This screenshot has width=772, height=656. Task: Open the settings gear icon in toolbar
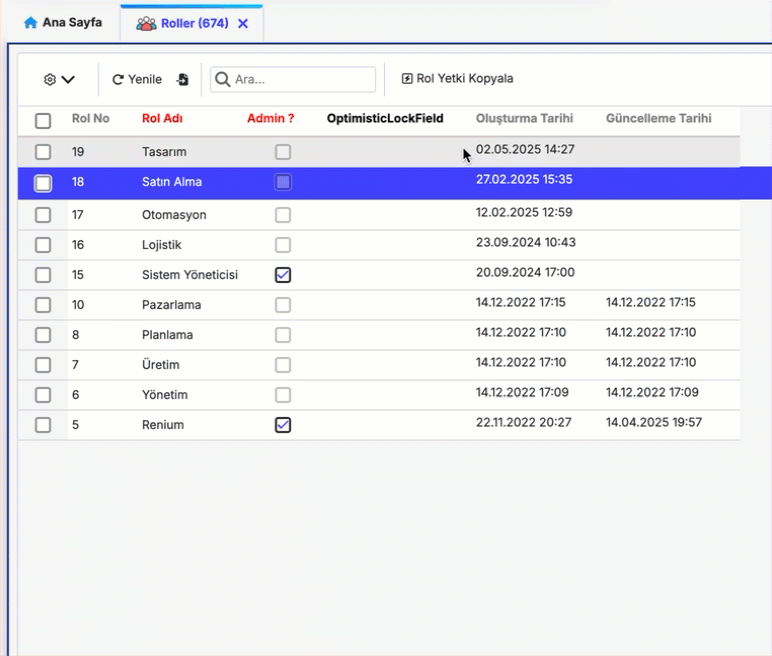pos(50,79)
